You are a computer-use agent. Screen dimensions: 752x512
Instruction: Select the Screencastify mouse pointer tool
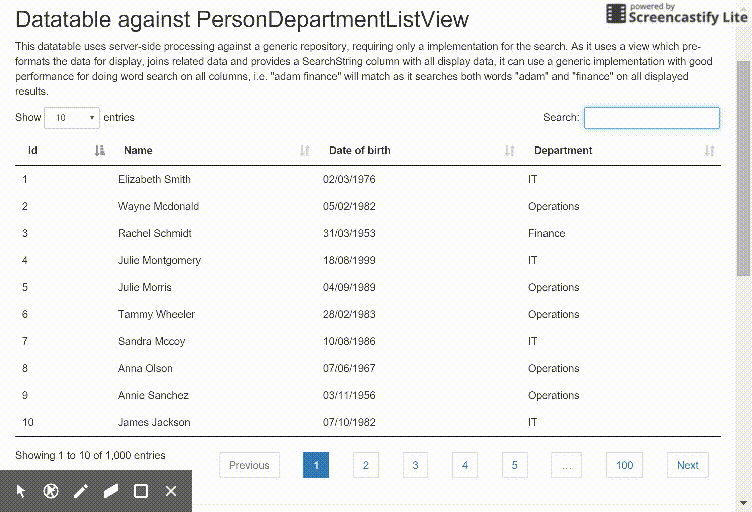21,491
